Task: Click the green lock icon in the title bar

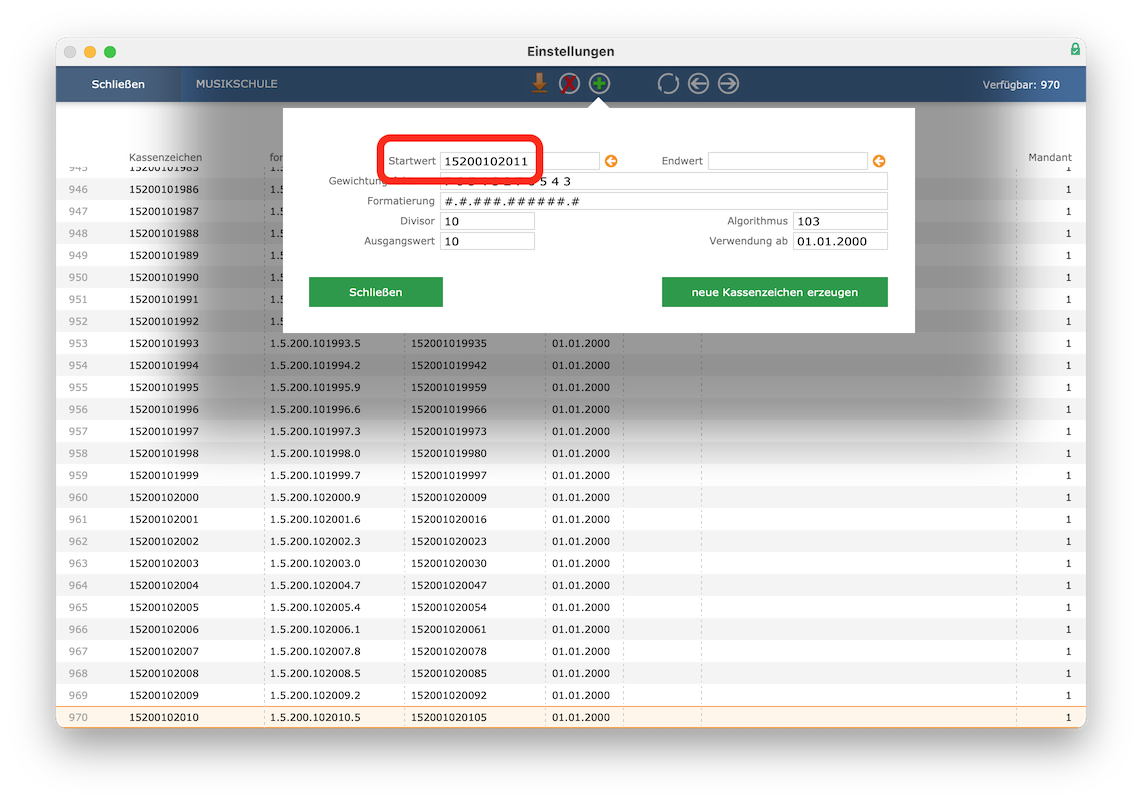Action: click(x=1075, y=49)
